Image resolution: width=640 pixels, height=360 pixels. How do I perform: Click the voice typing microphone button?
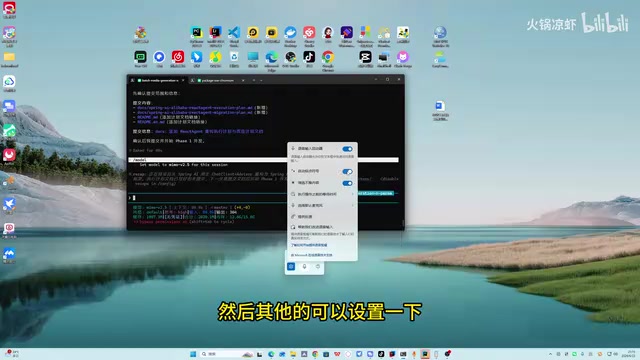[x=304, y=267]
